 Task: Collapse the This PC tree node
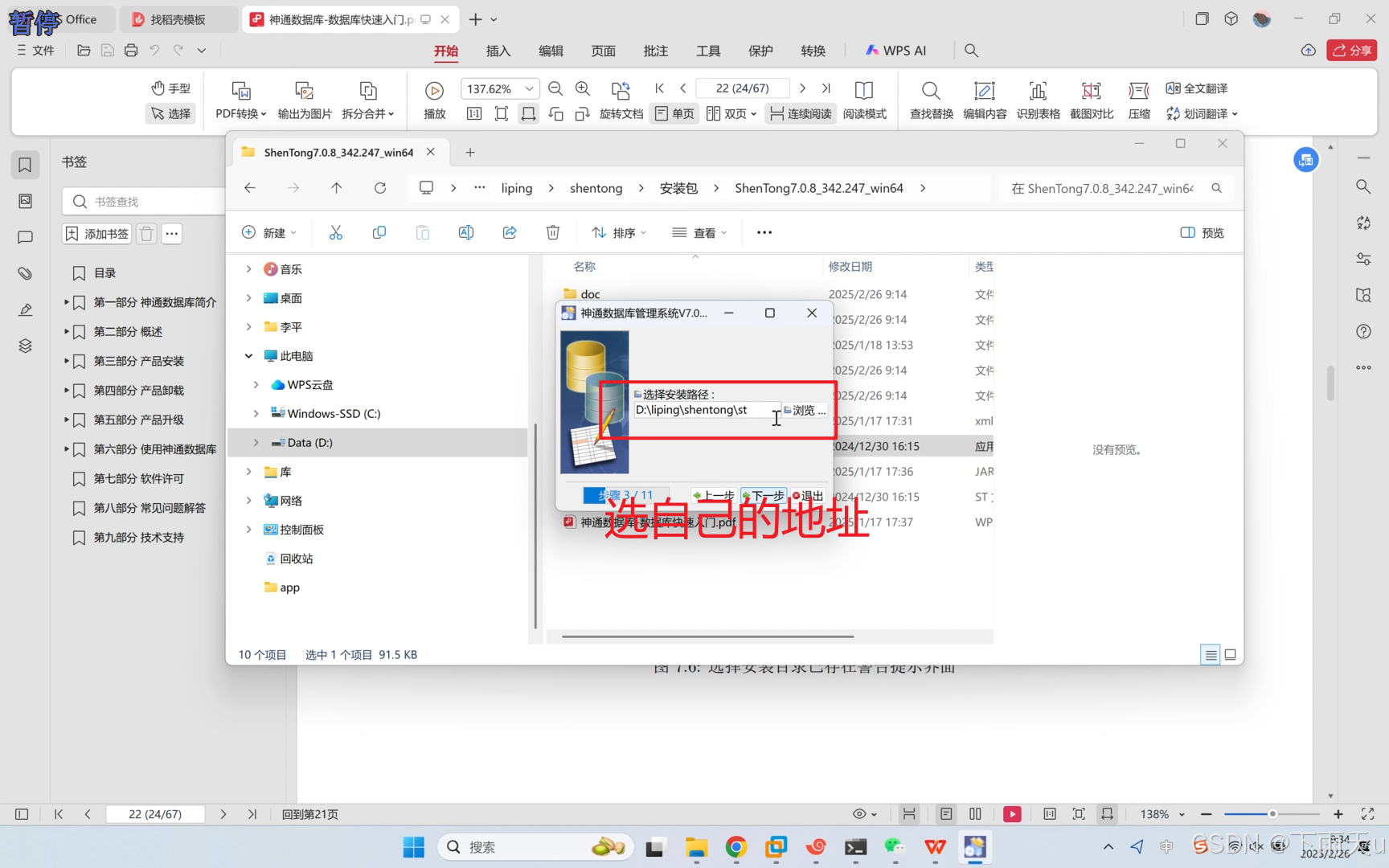[x=248, y=355]
